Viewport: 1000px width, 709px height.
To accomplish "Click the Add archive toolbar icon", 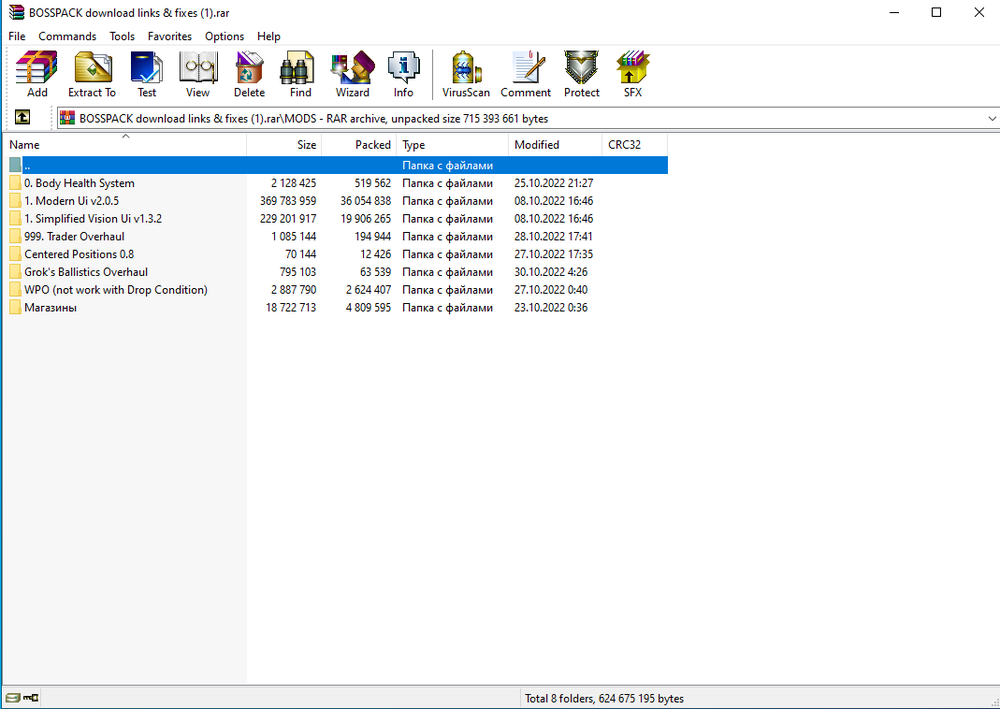I will click(x=37, y=74).
